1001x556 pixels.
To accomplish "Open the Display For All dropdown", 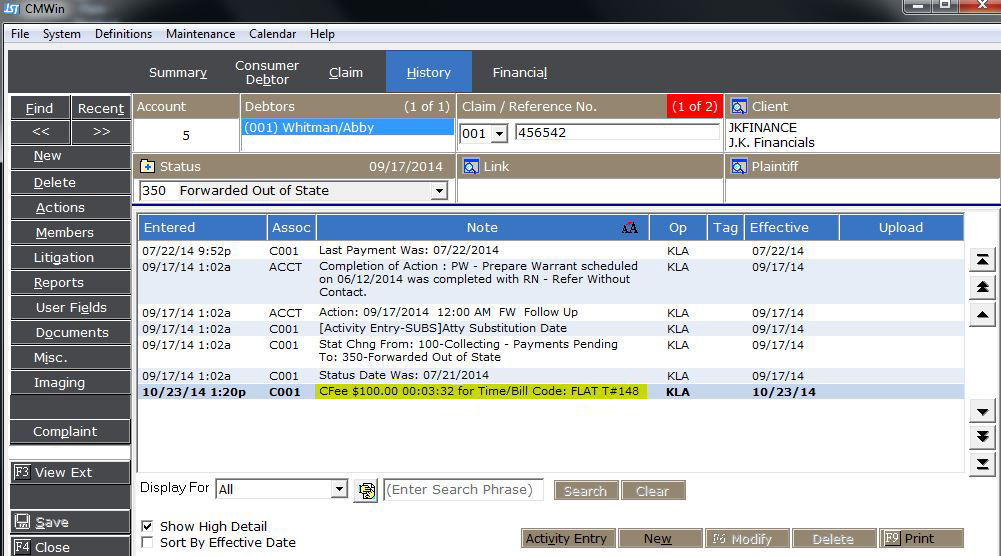I will point(339,490).
